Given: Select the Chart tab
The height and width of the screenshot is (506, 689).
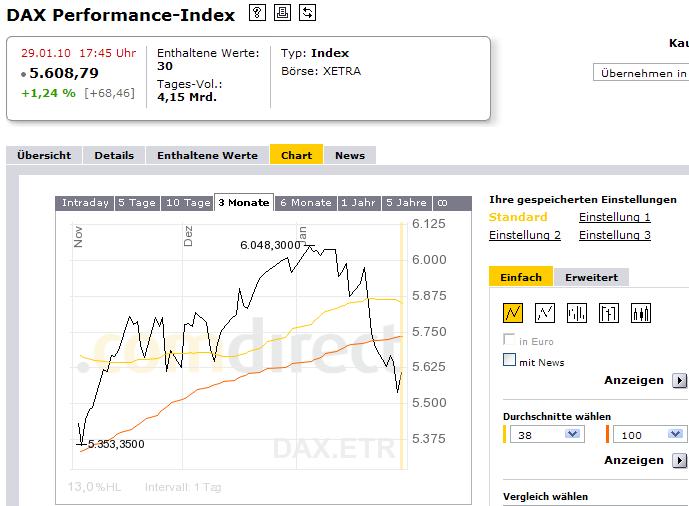Looking at the screenshot, I should click(x=297, y=155).
